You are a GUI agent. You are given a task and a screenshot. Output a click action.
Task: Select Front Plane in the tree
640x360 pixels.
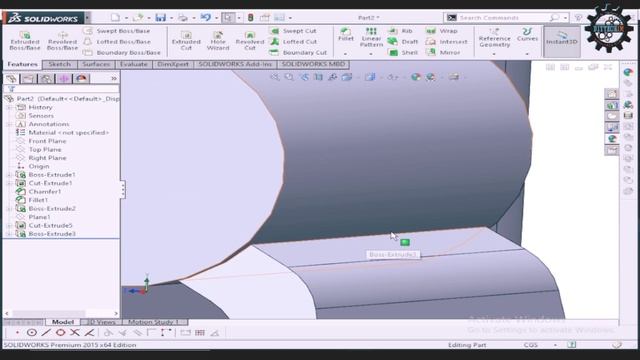(x=47, y=141)
